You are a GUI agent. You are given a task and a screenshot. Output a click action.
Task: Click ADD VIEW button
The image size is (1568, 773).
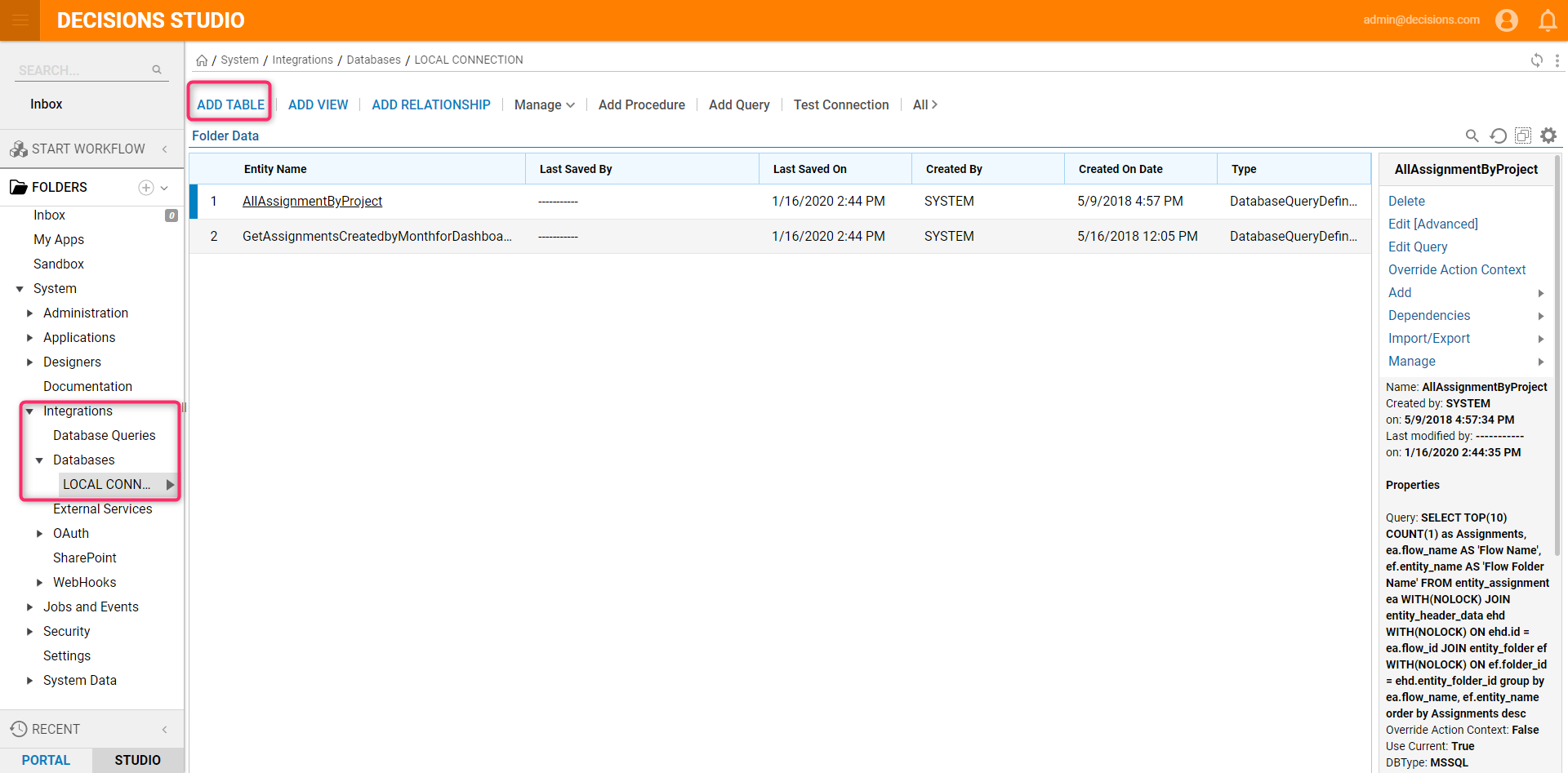click(x=318, y=105)
